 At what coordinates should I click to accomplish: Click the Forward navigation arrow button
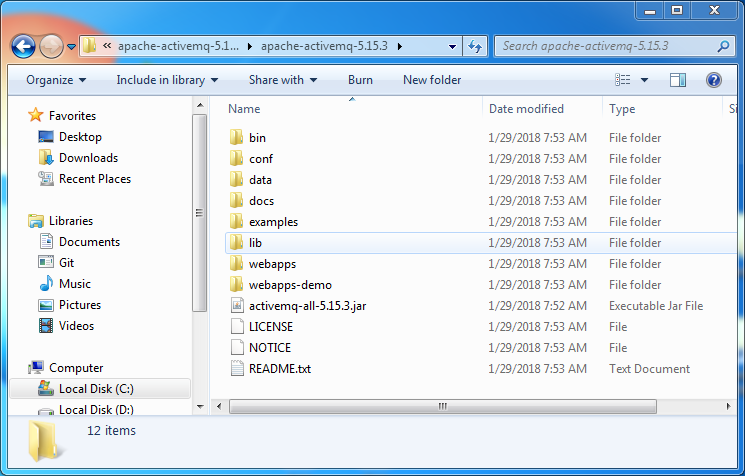click(51, 46)
